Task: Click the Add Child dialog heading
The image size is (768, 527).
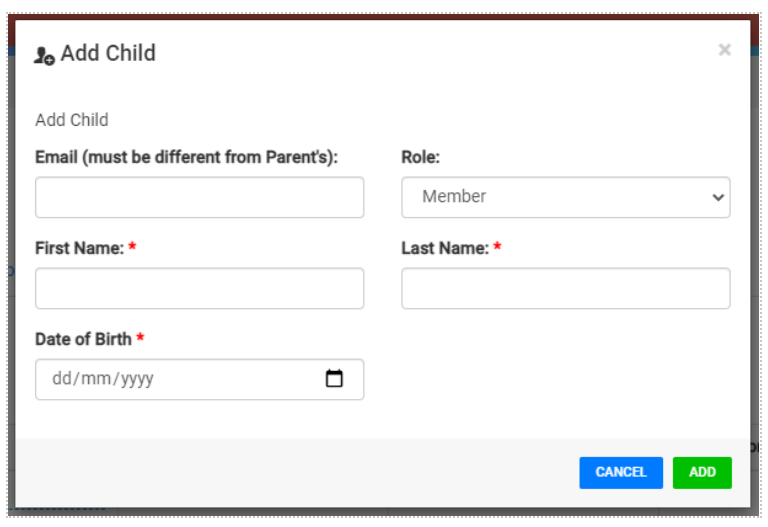Action: click(x=108, y=53)
